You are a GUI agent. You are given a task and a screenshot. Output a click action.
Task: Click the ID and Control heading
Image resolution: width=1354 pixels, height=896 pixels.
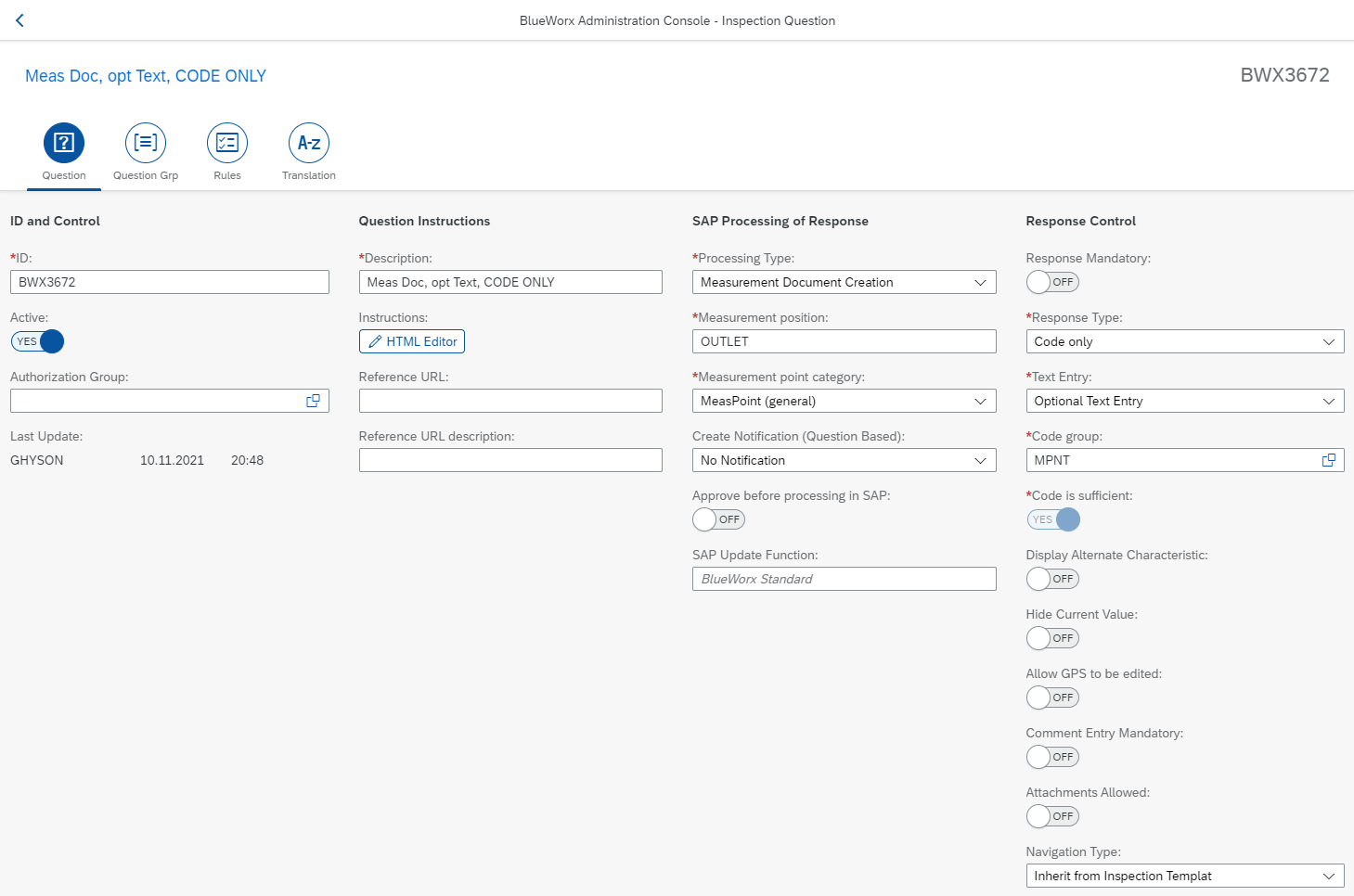tap(55, 221)
